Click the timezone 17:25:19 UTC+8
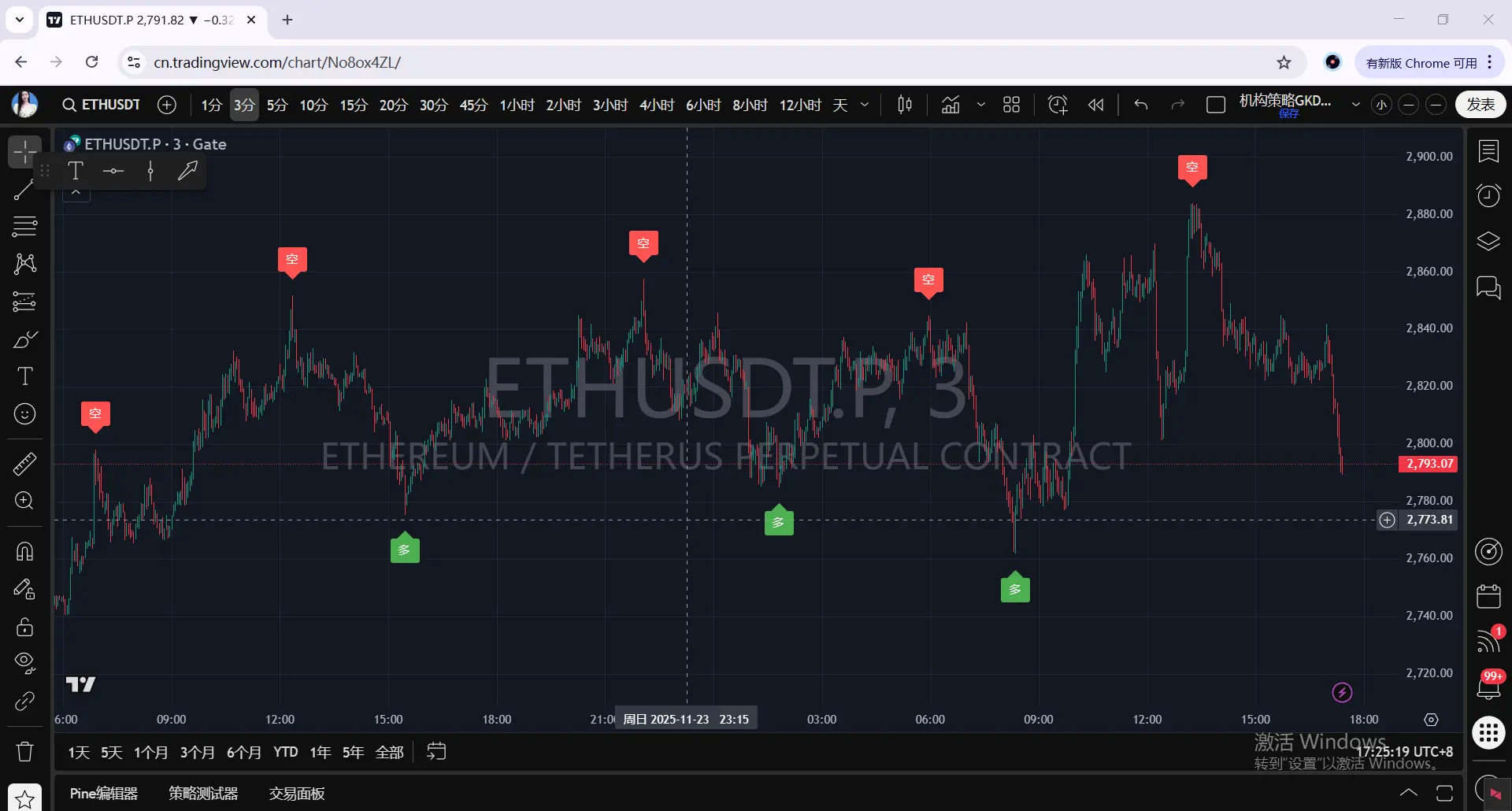The height and width of the screenshot is (811, 1512). 1404,752
